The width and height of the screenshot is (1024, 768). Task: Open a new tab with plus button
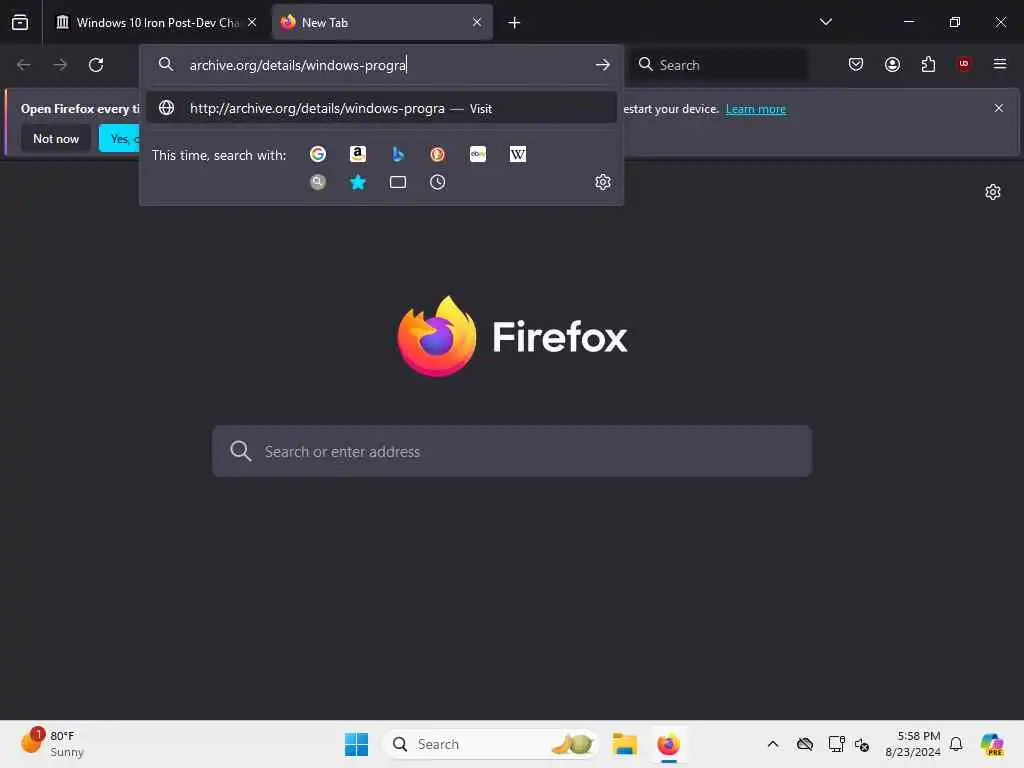[515, 23]
